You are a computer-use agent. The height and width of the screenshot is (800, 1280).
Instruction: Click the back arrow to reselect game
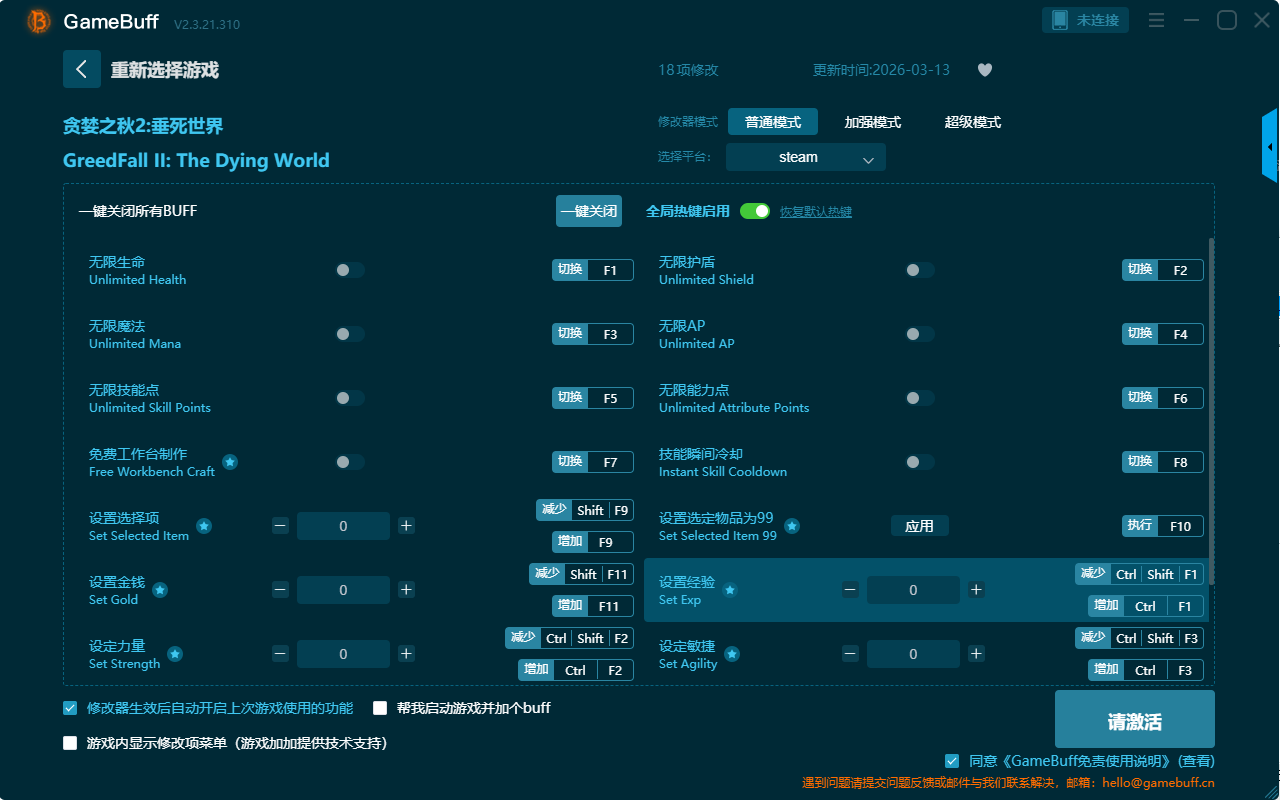tap(82, 69)
